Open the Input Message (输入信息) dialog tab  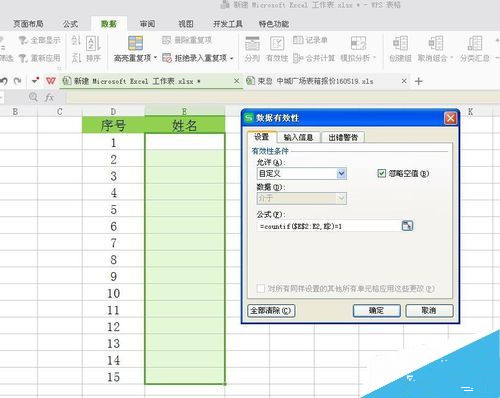click(x=298, y=137)
